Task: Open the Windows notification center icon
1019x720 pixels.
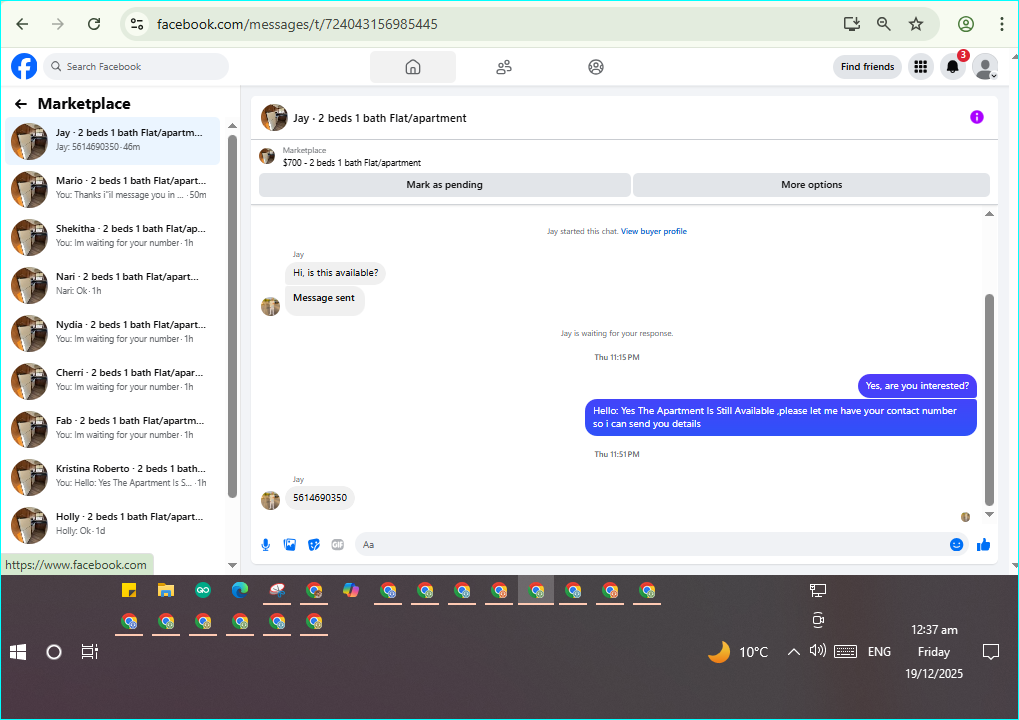Action: tap(990, 651)
